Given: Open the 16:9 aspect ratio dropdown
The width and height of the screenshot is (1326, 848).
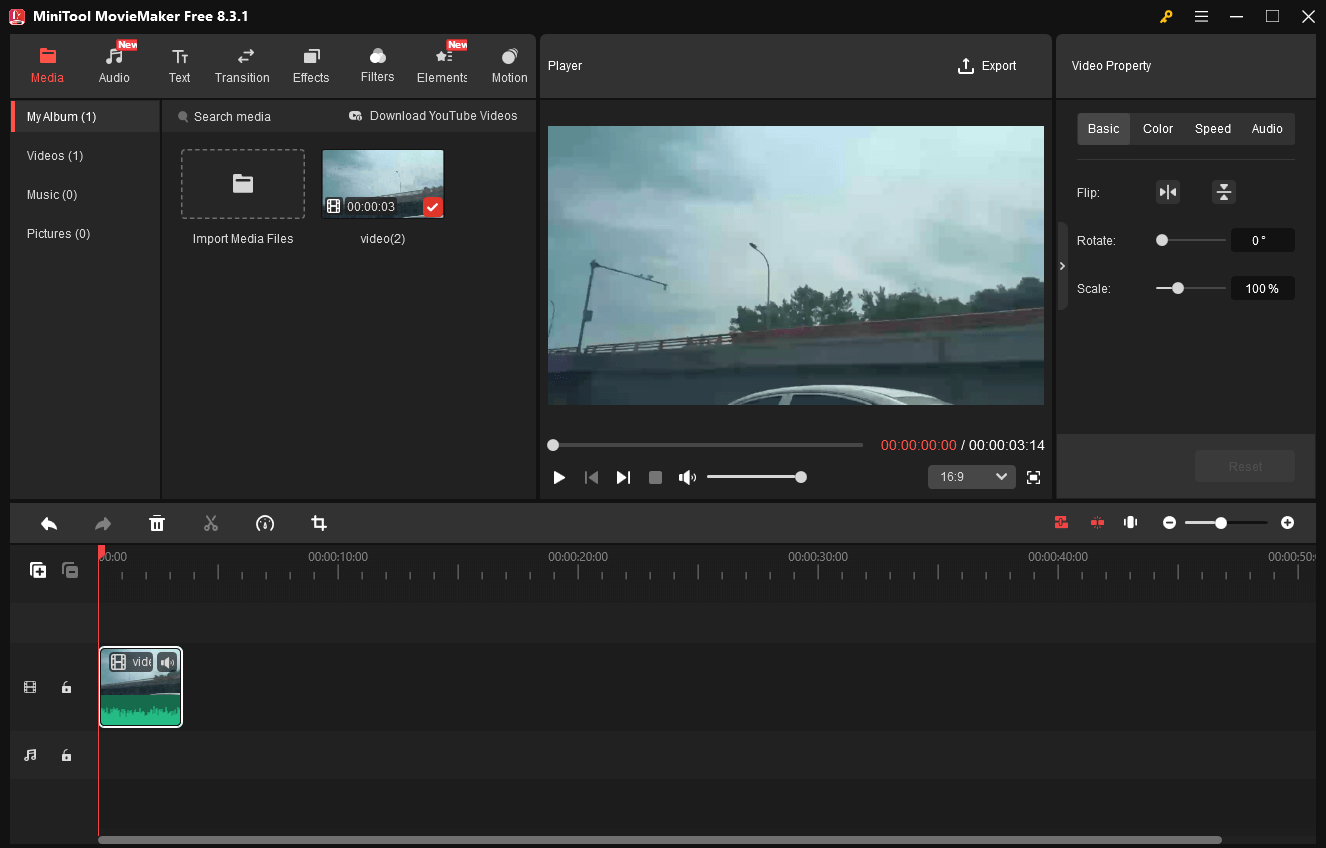Looking at the screenshot, I should 971,477.
